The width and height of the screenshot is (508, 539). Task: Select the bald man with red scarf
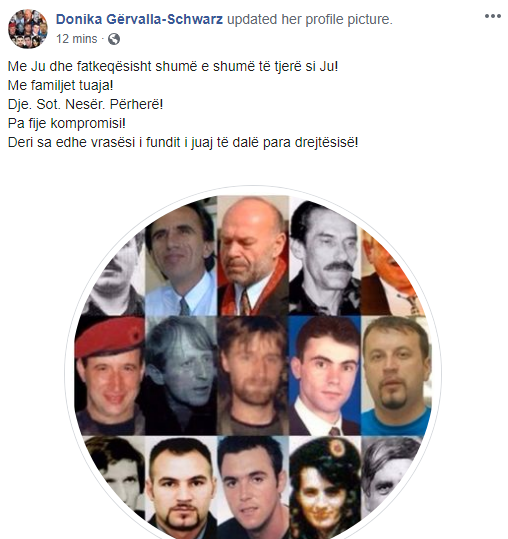pyautogui.click(x=253, y=255)
